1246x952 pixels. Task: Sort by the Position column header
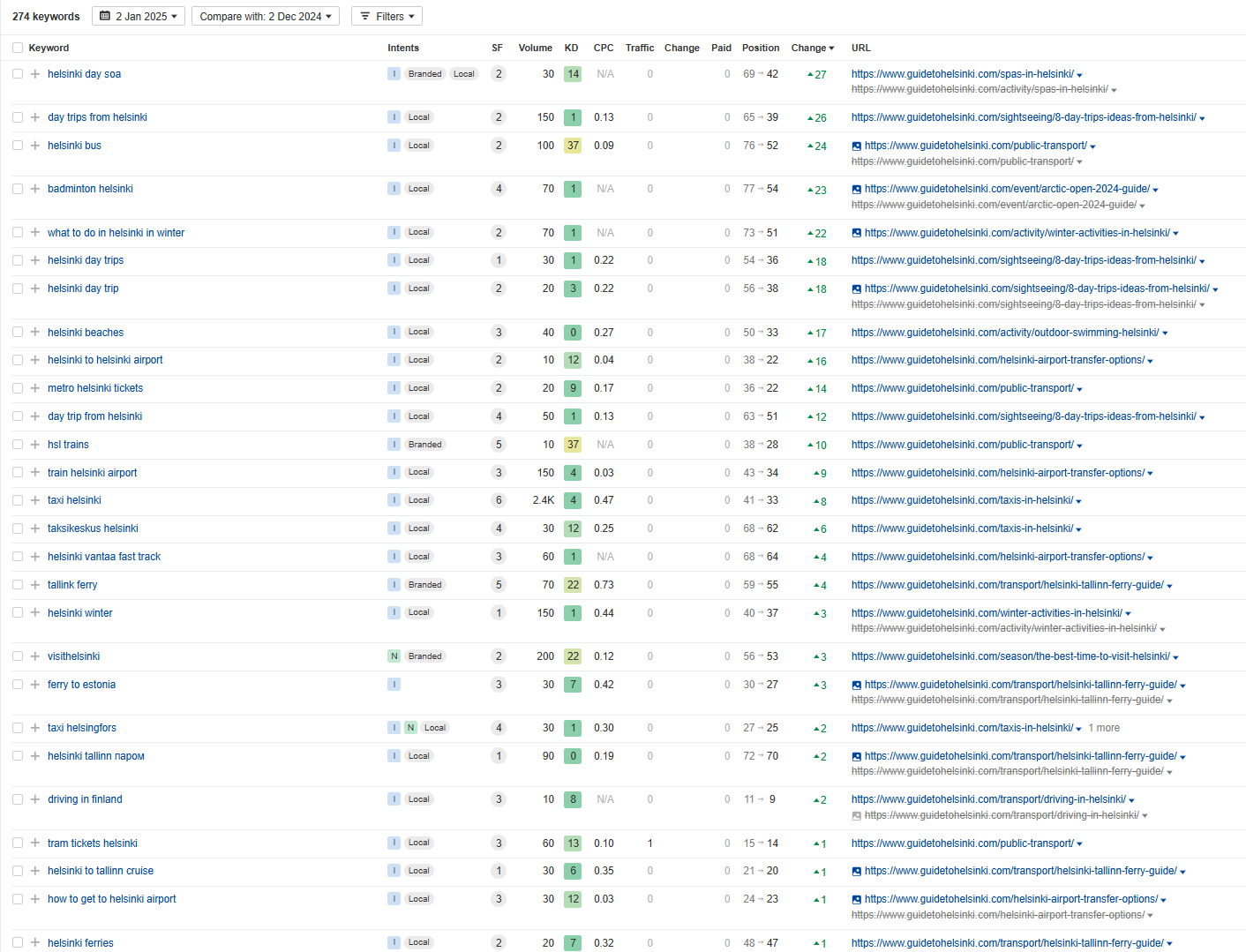[x=760, y=48]
